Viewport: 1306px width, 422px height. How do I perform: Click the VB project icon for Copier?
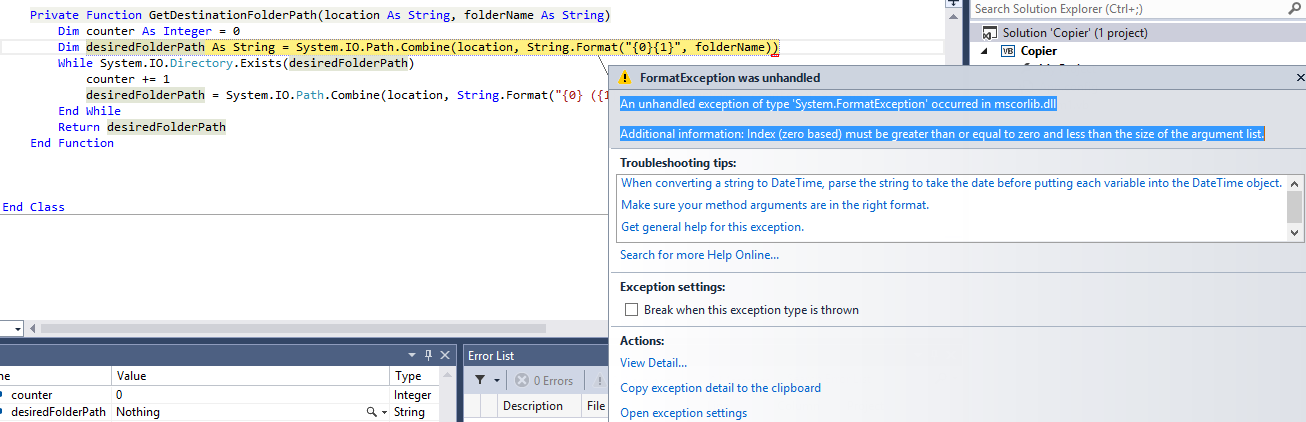[1008, 51]
